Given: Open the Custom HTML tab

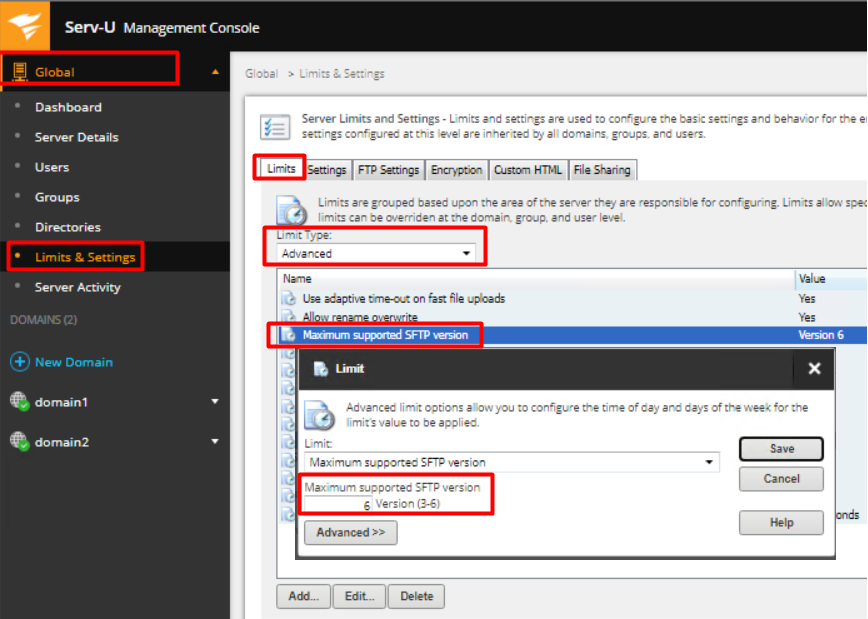Looking at the screenshot, I should coord(527,169).
